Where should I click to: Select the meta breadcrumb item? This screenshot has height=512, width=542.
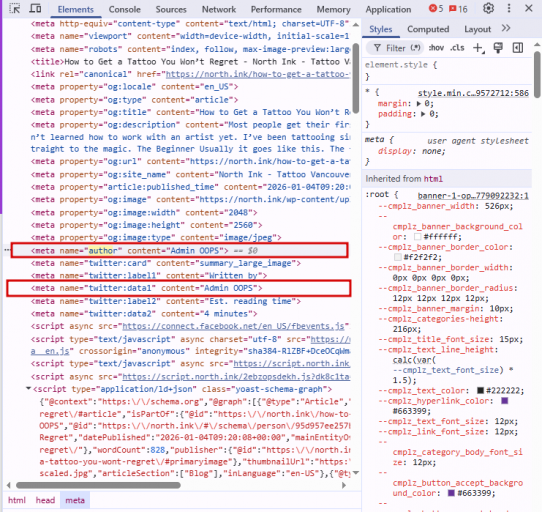75,500
